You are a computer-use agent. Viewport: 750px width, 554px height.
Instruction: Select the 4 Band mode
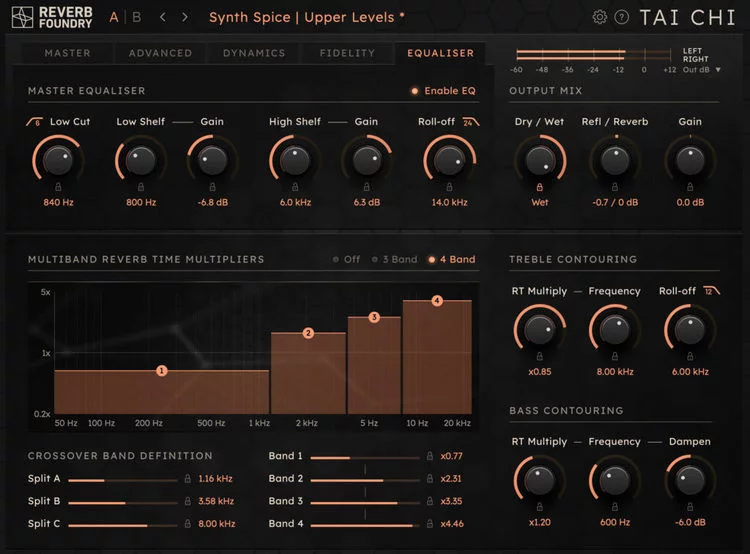point(452,259)
